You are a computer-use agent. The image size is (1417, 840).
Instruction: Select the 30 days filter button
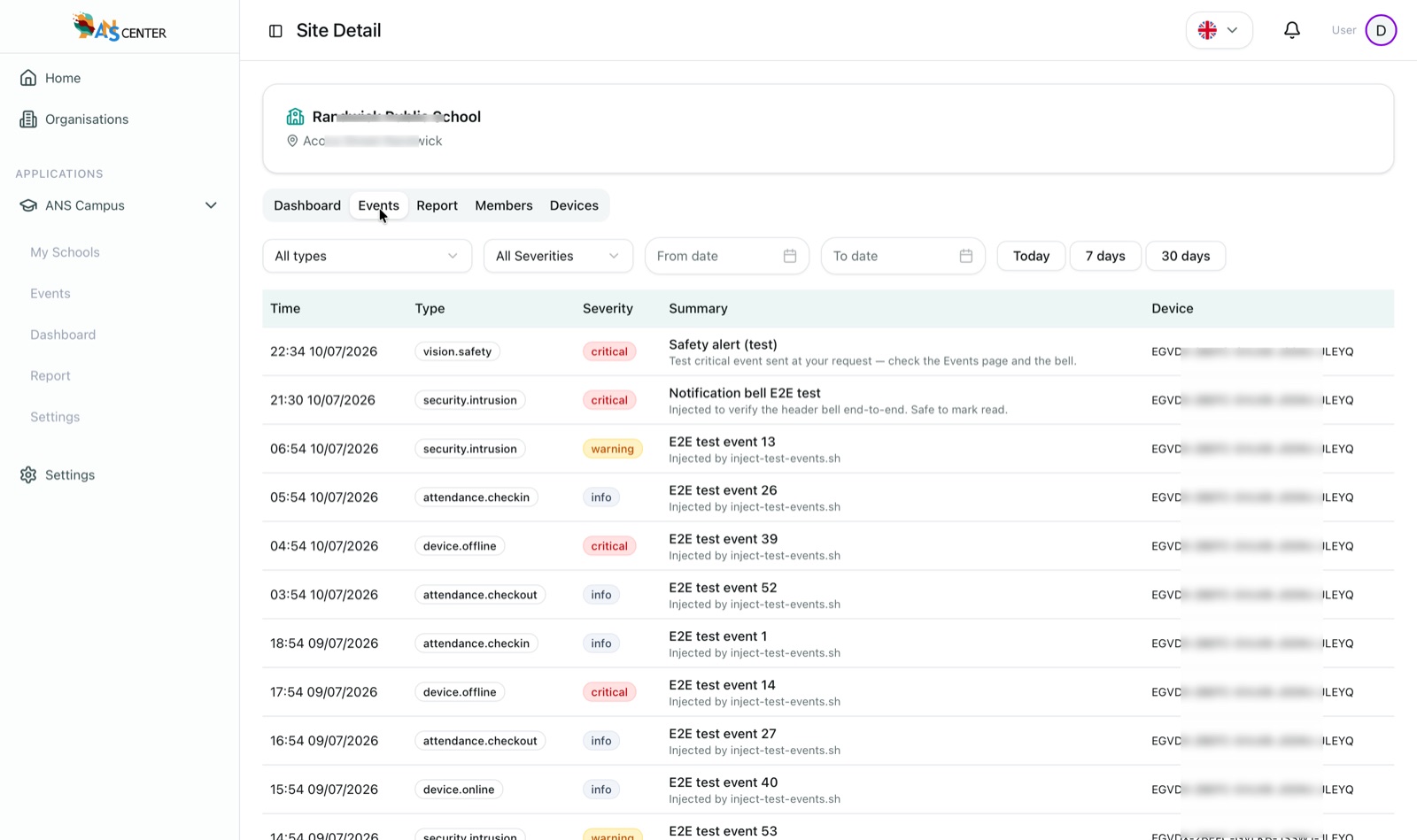(x=1186, y=256)
